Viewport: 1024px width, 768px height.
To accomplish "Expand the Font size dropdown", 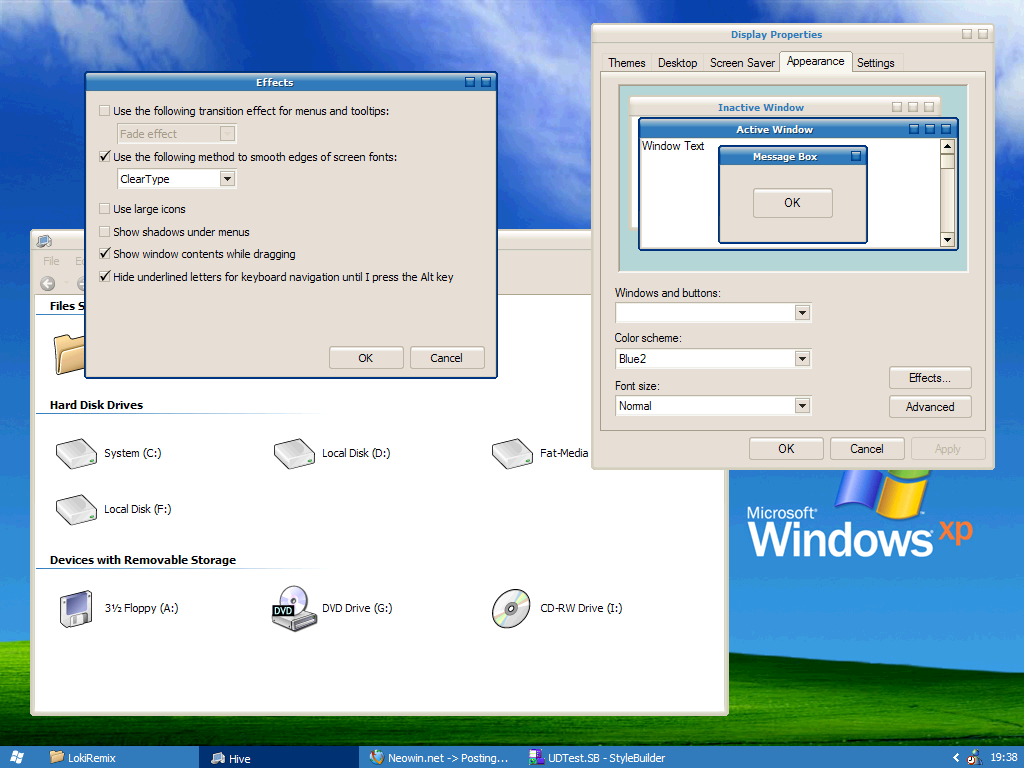I will click(801, 406).
